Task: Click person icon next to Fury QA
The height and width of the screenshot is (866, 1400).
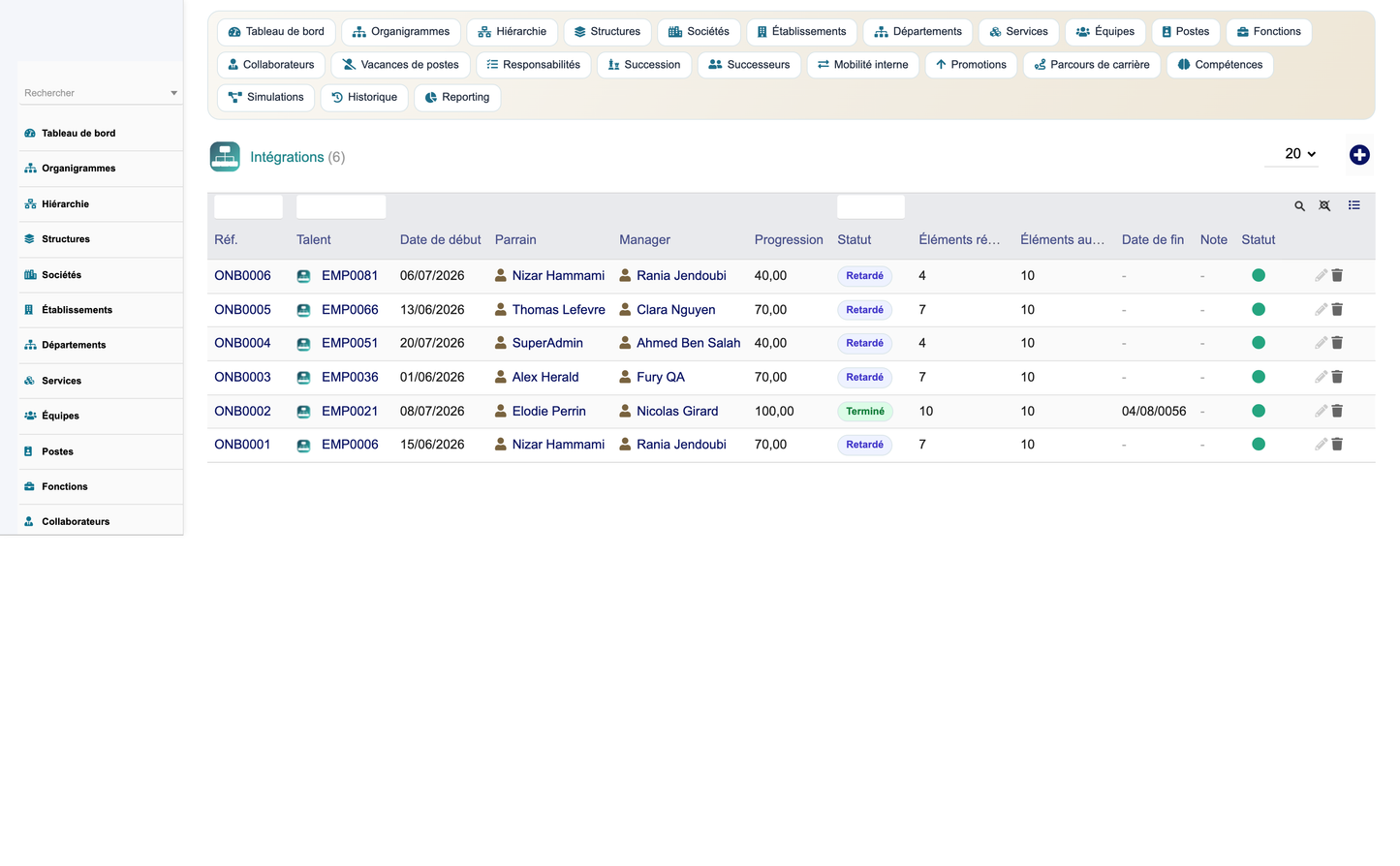Action: [x=625, y=377]
